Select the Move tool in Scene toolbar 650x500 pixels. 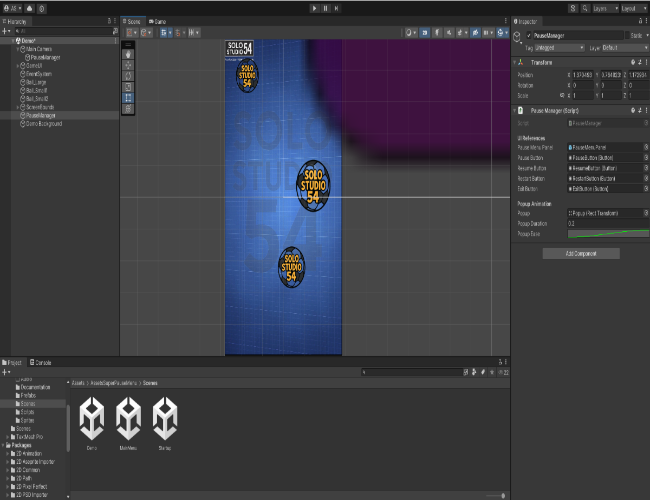(x=128, y=65)
